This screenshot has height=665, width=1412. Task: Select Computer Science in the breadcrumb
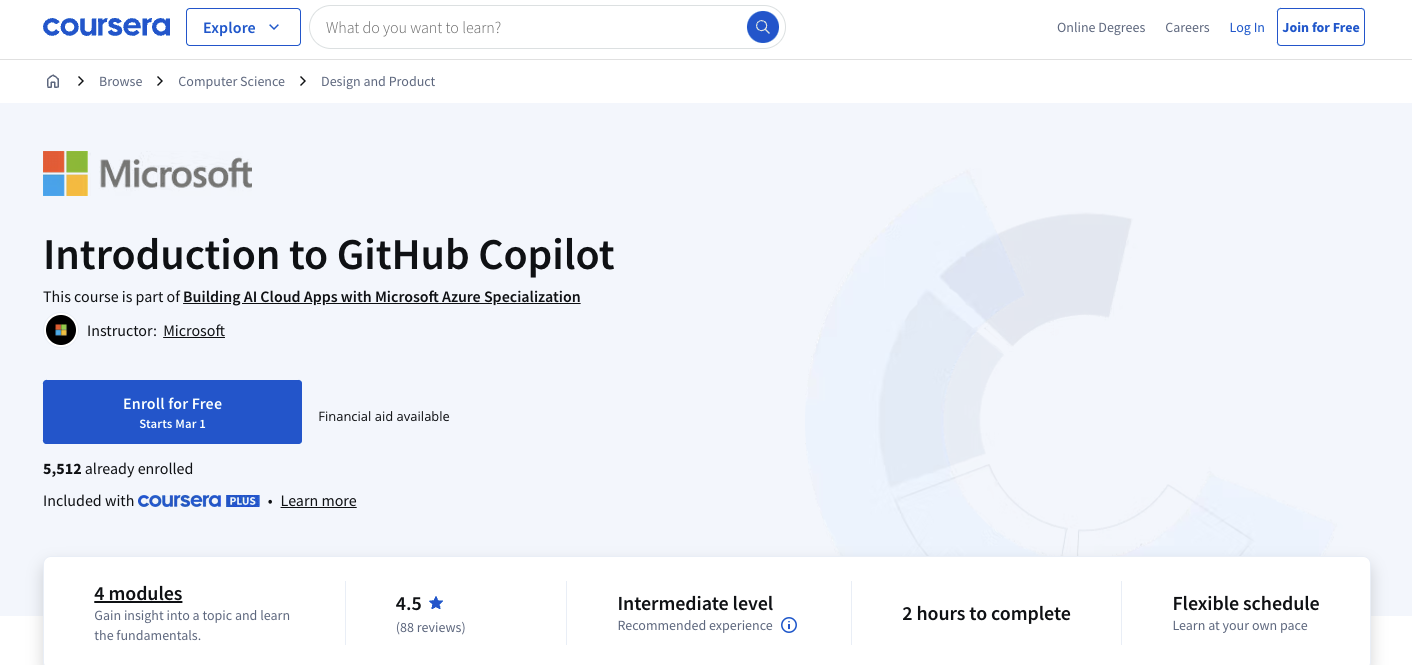231,81
